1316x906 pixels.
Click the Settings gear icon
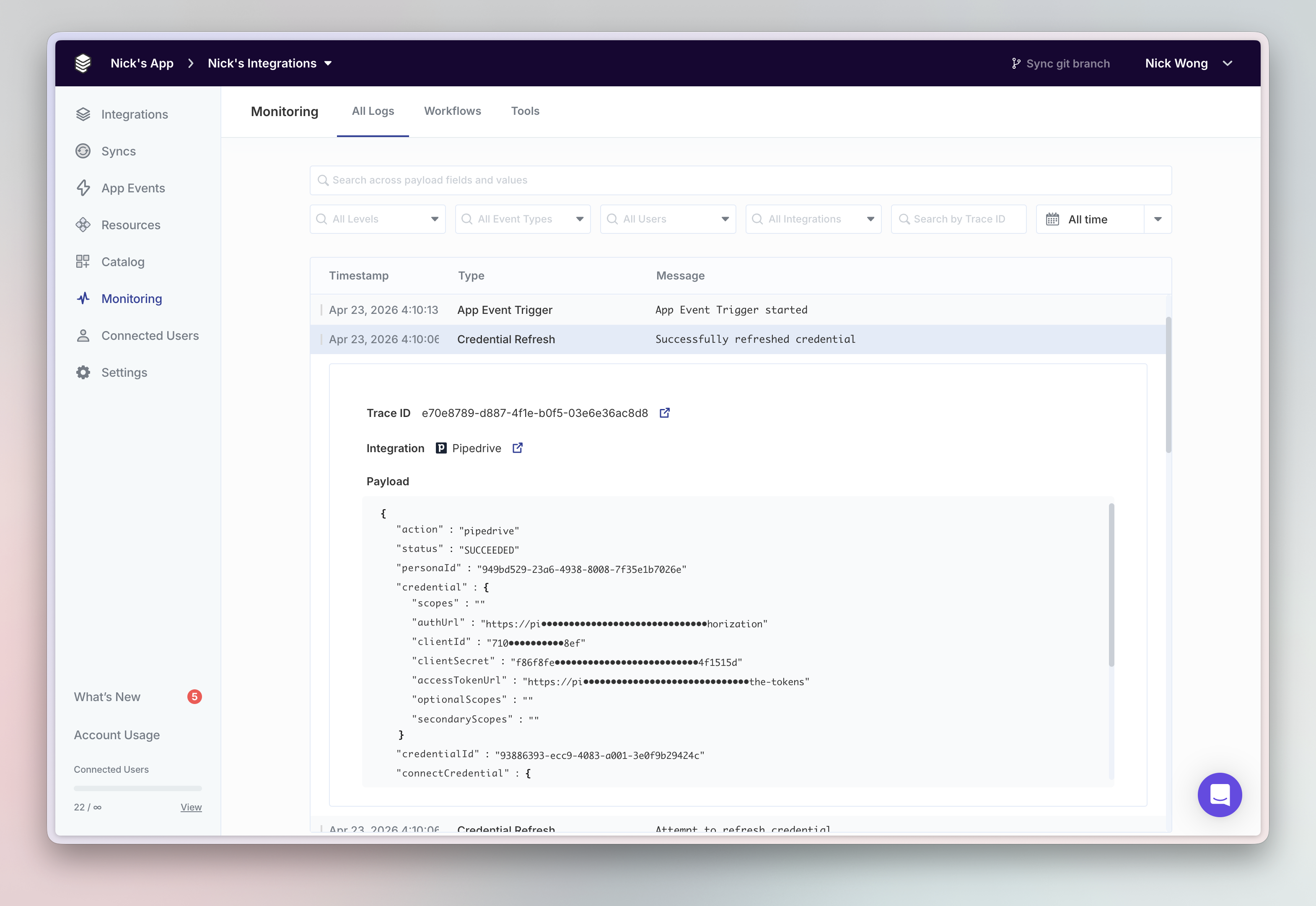(83, 373)
